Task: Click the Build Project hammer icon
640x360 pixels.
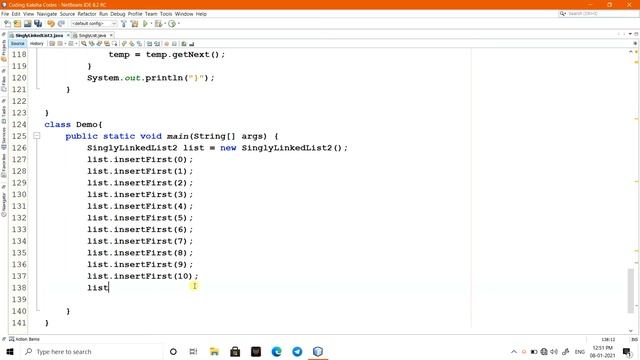Action: coord(124,24)
